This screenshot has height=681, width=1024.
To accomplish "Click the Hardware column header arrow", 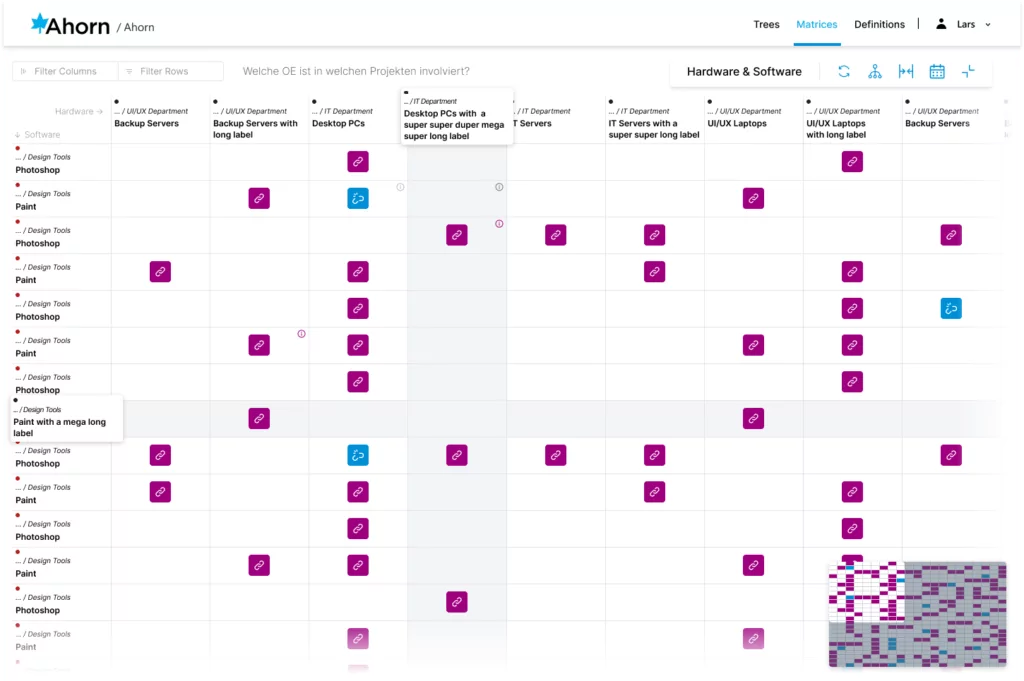I will click(99, 112).
